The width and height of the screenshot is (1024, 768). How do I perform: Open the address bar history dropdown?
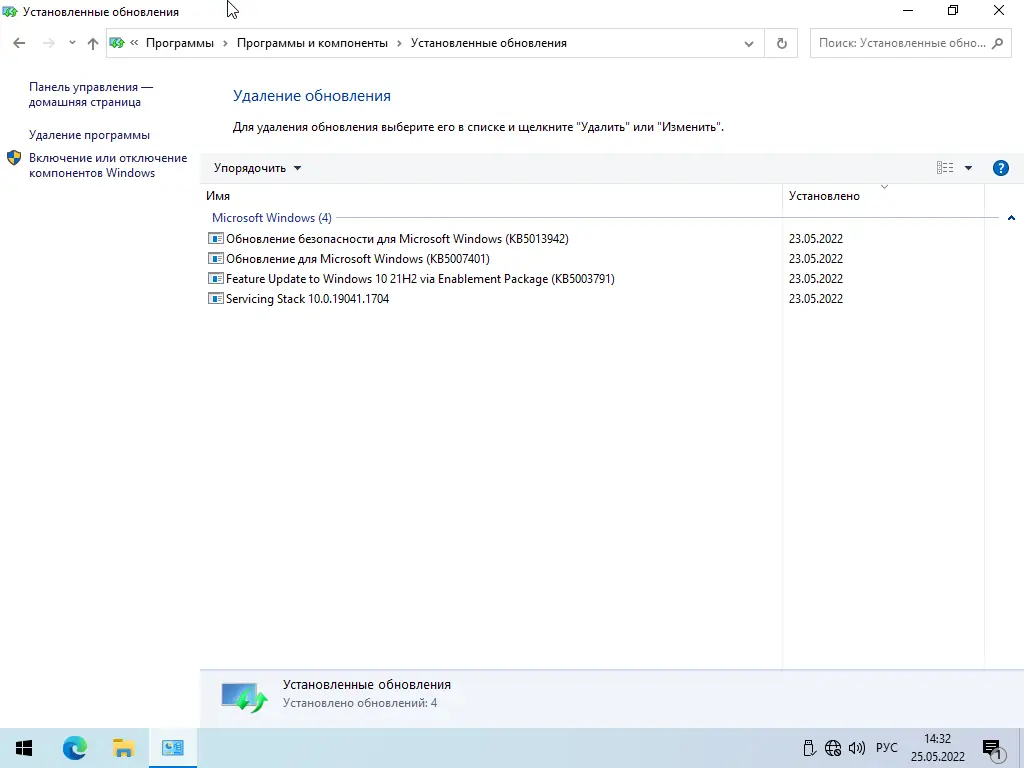(748, 44)
